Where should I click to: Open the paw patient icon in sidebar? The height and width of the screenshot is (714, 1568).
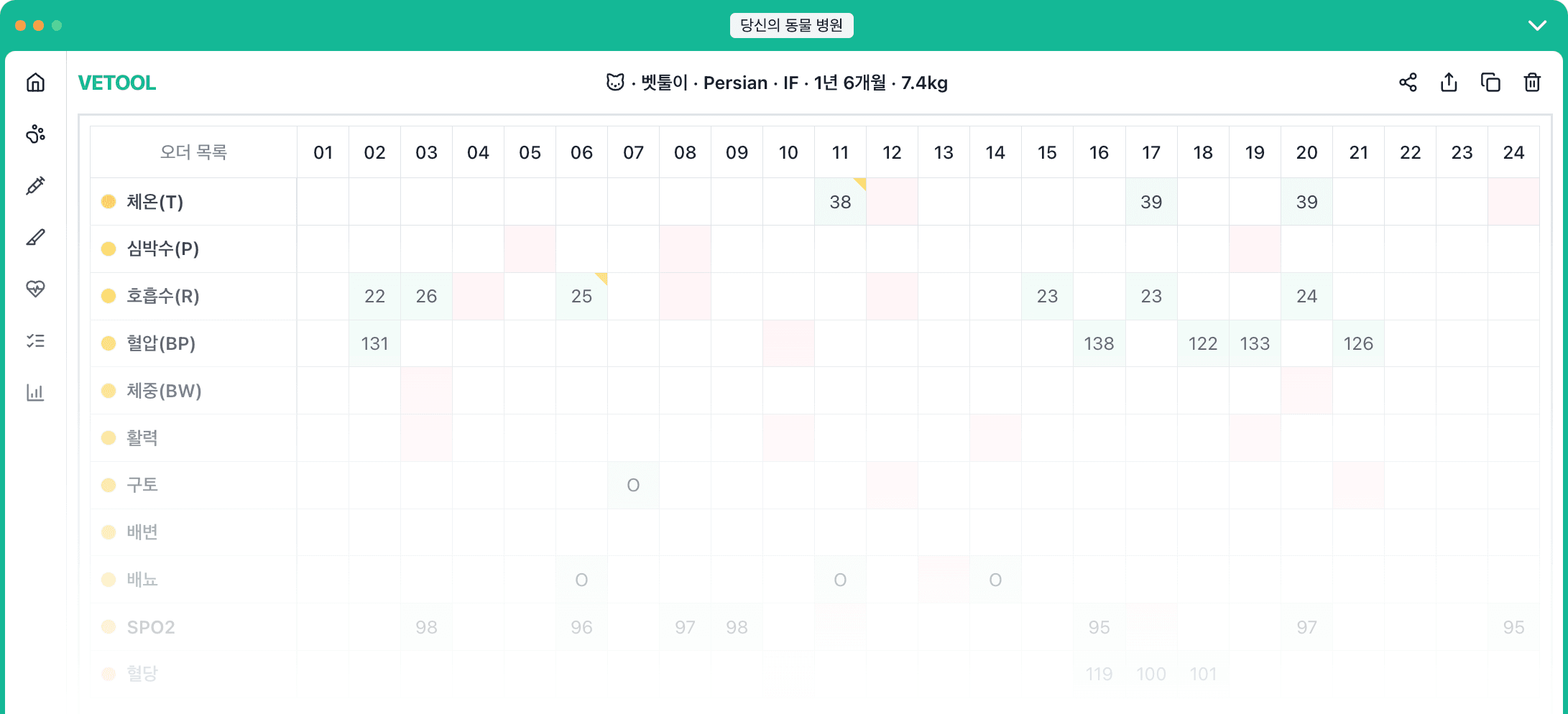pos(34,134)
